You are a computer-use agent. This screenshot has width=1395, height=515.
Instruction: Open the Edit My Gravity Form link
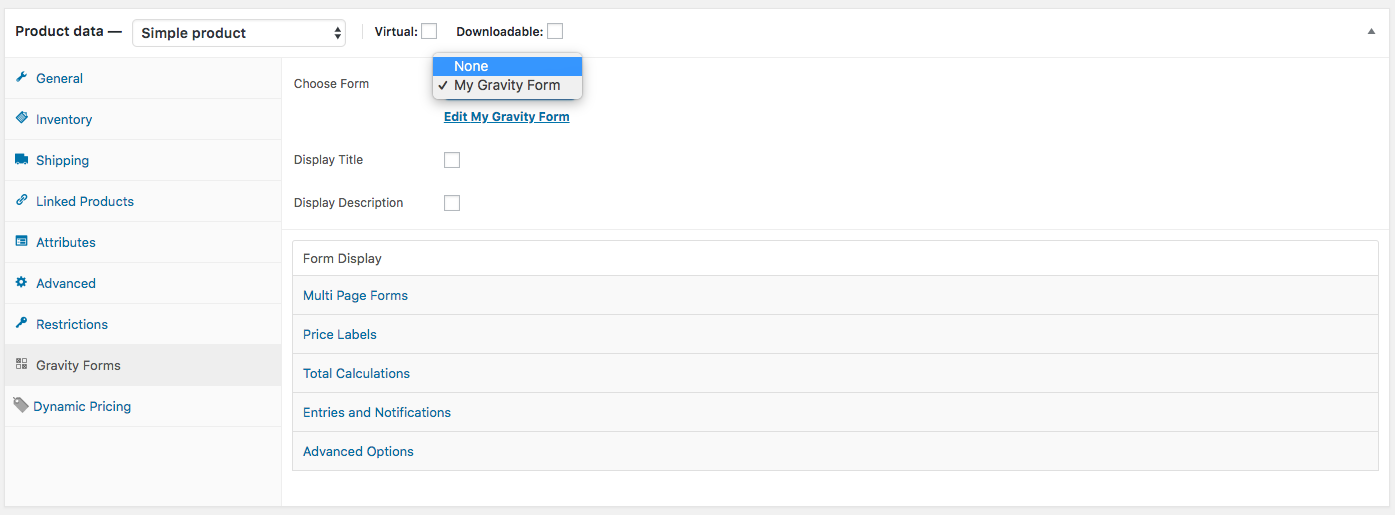pos(507,117)
